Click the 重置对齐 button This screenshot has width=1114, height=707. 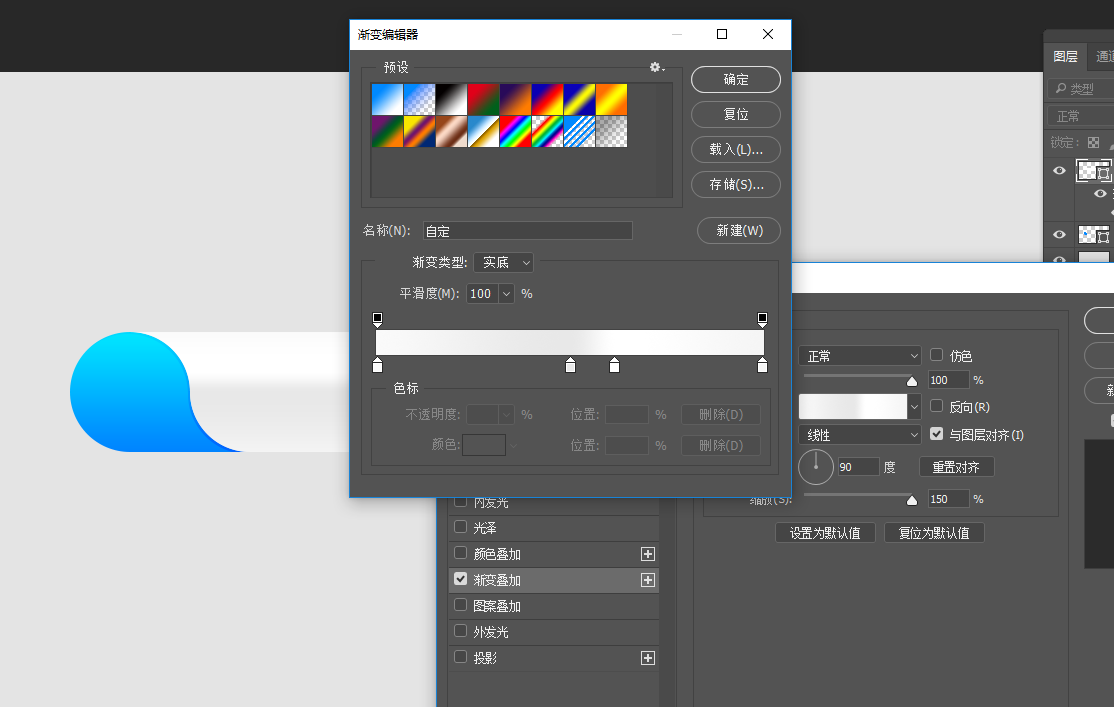(956, 467)
